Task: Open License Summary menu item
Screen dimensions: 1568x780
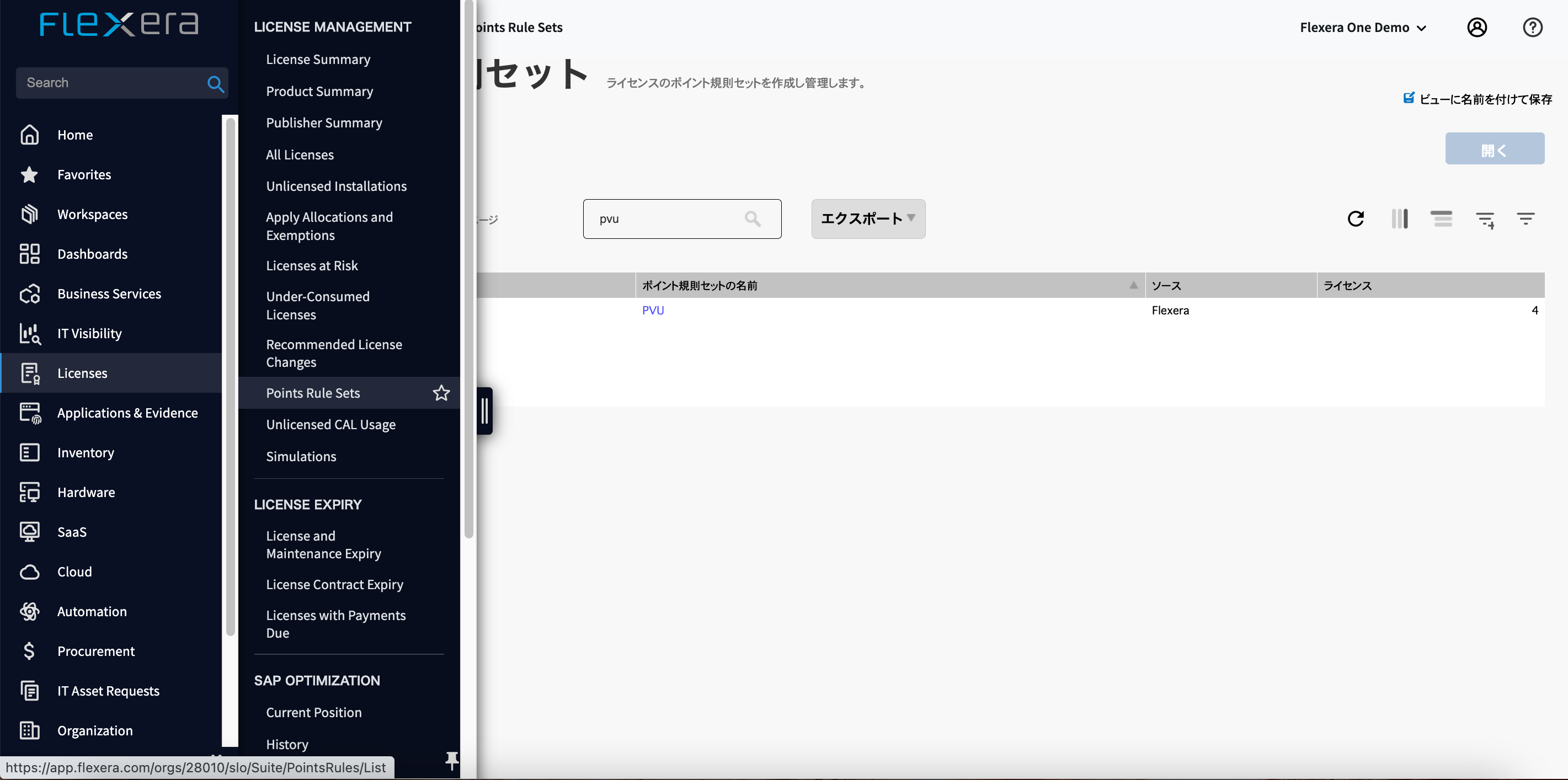Action: coord(318,60)
